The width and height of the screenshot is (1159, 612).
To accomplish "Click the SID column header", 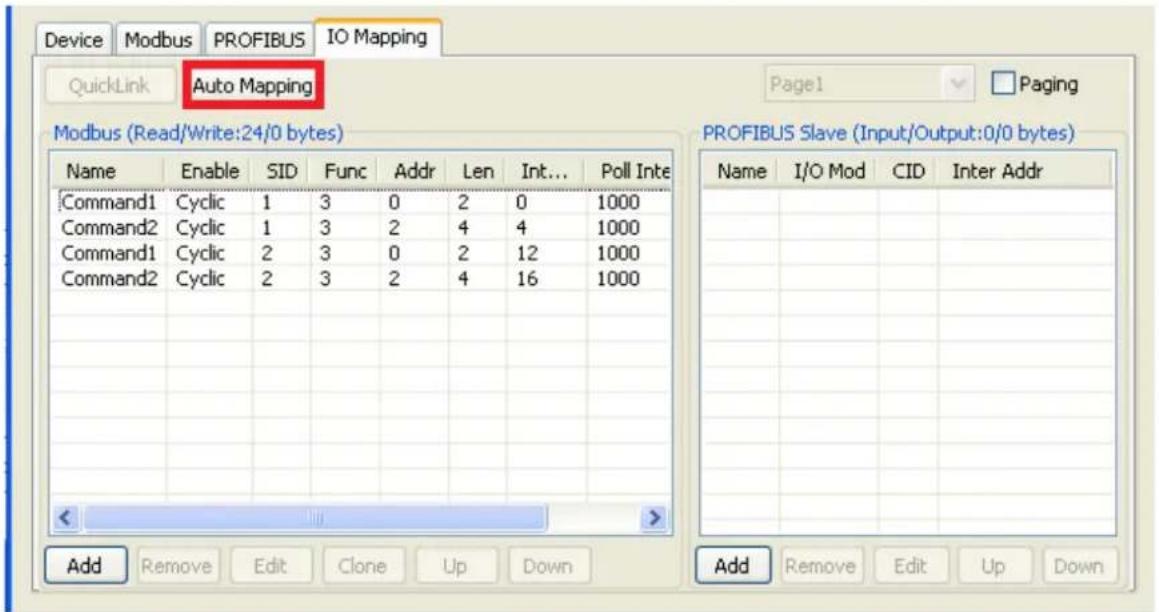I will pyautogui.click(x=281, y=171).
